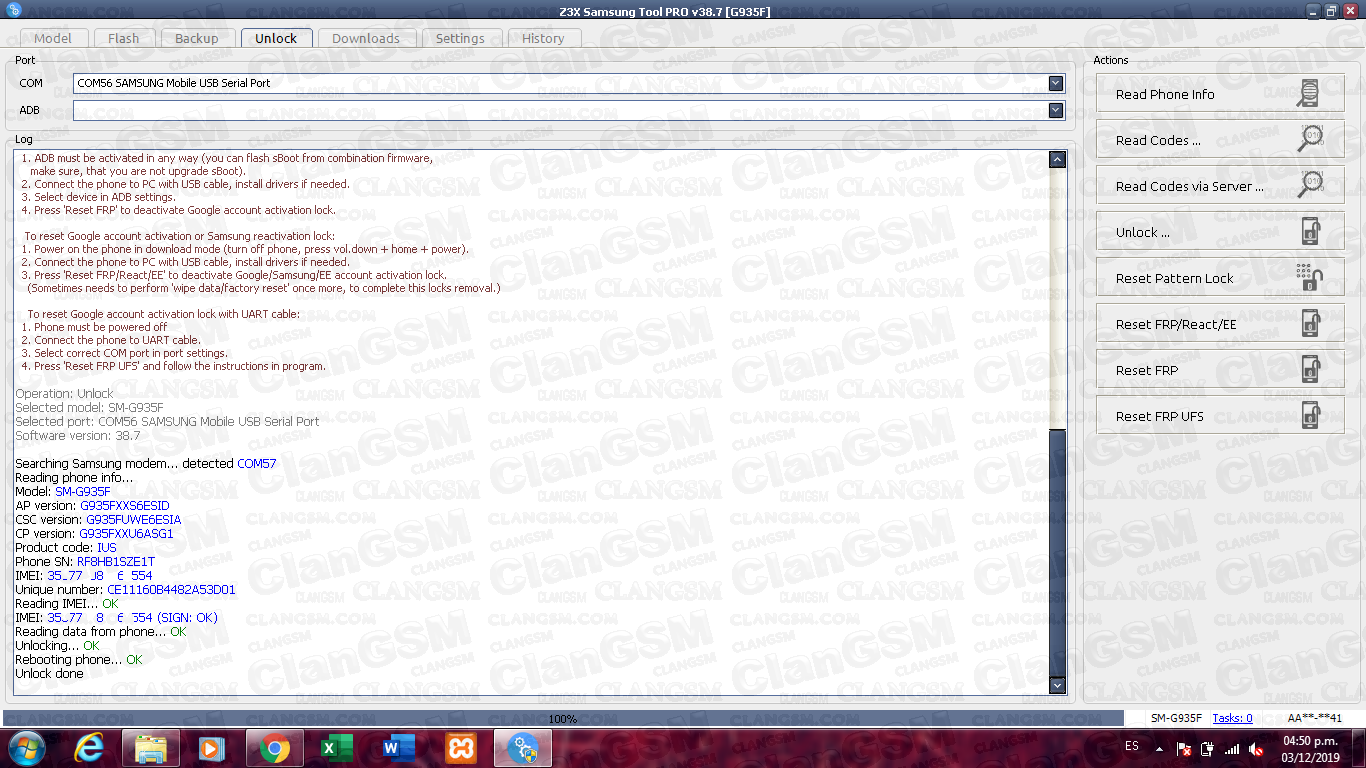The image size is (1366, 768).
Task: Click the 100% progress bar
Action: (x=563, y=718)
